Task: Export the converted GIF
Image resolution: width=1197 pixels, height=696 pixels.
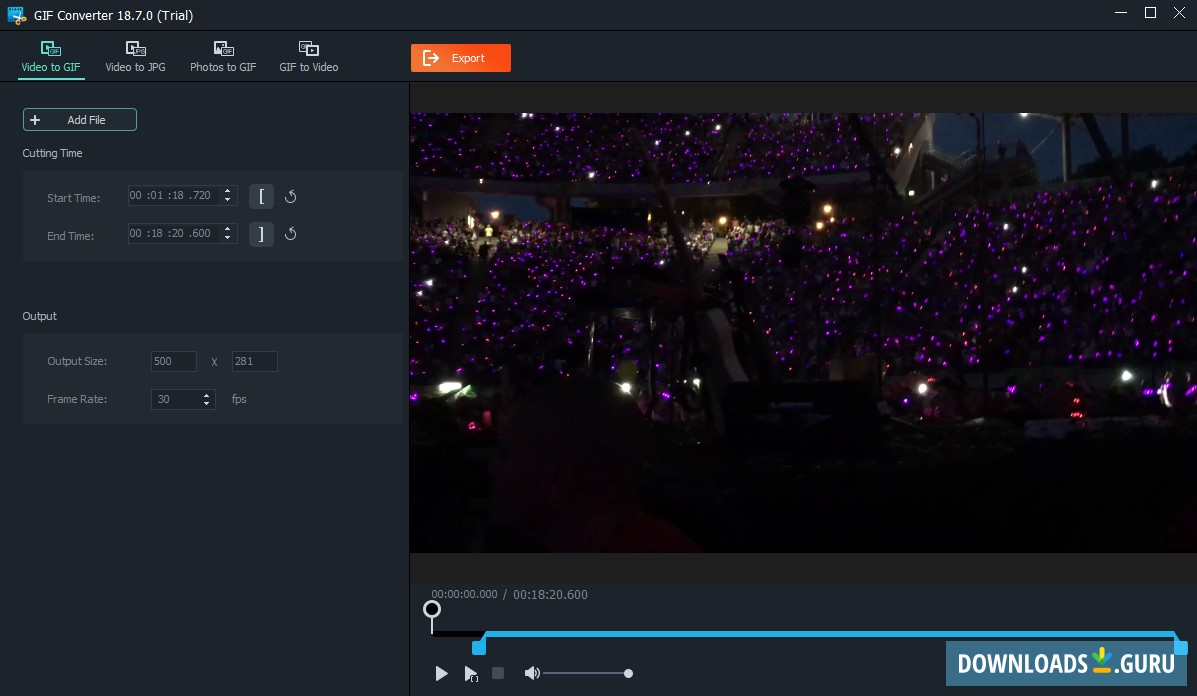Action: (460, 57)
